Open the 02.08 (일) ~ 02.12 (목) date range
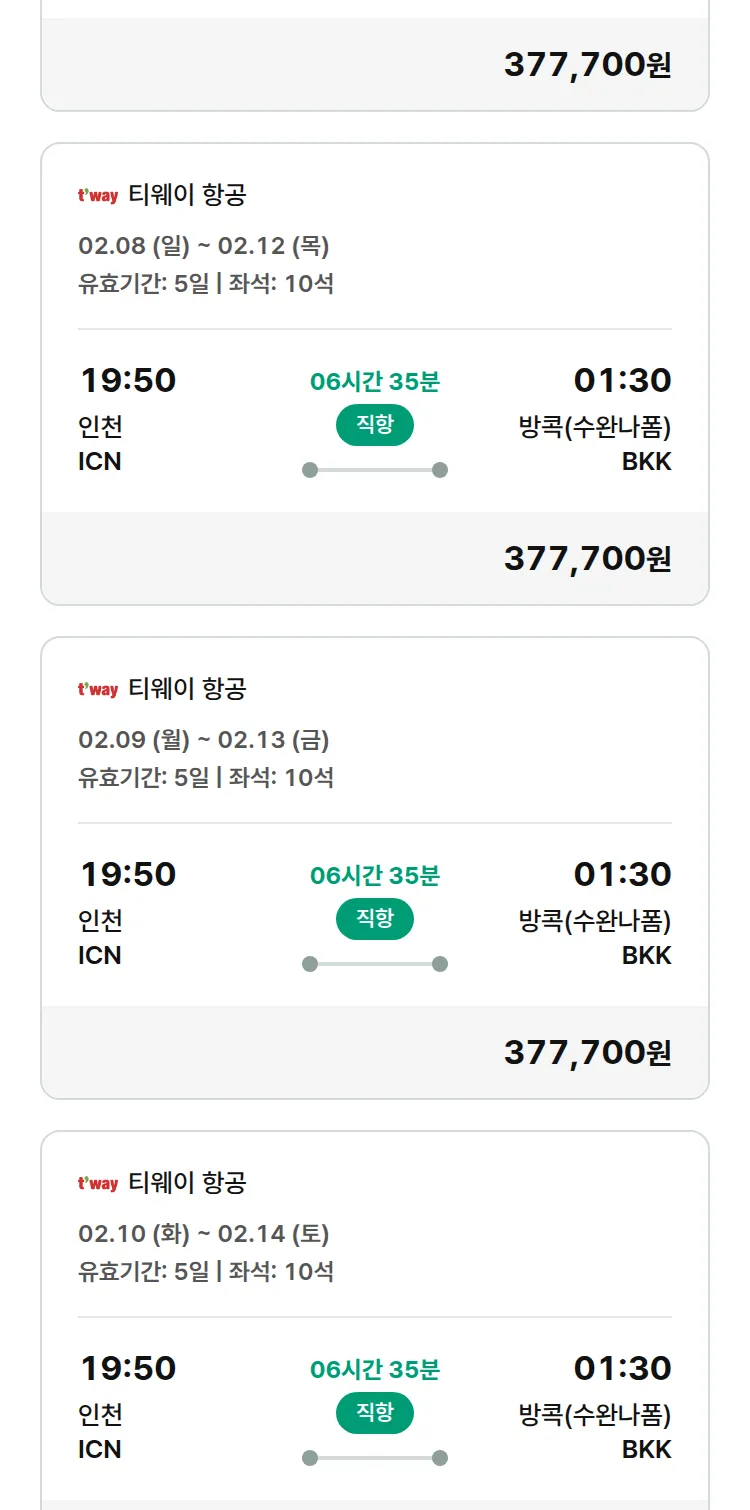 204,246
